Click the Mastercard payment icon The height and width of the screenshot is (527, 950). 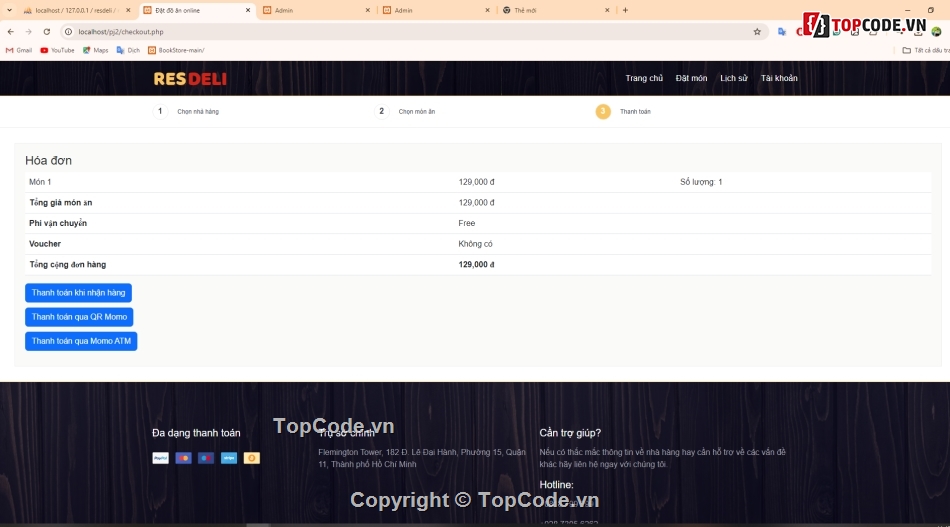coord(184,458)
